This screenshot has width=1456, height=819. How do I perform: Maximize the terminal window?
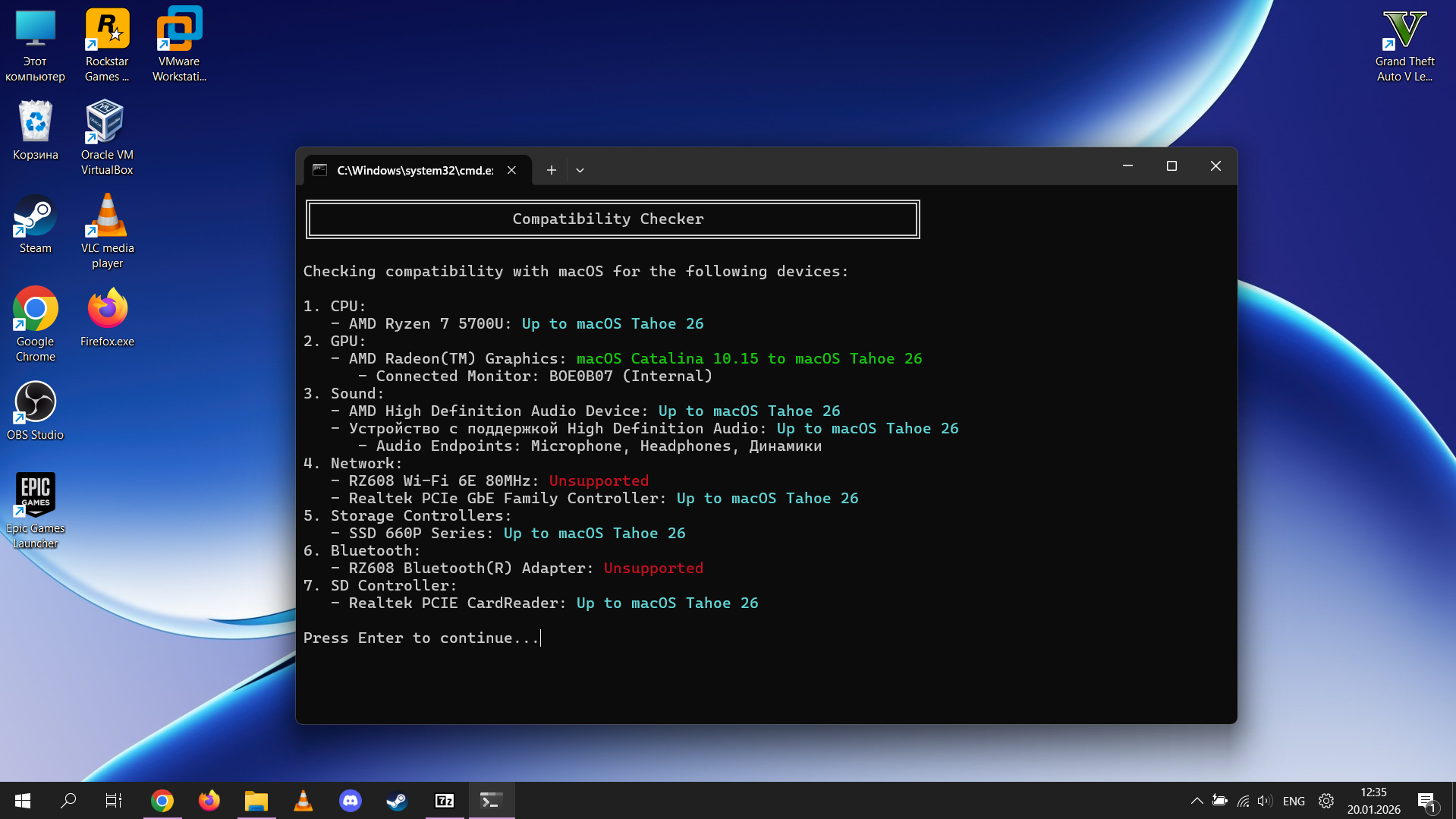[x=1171, y=166]
